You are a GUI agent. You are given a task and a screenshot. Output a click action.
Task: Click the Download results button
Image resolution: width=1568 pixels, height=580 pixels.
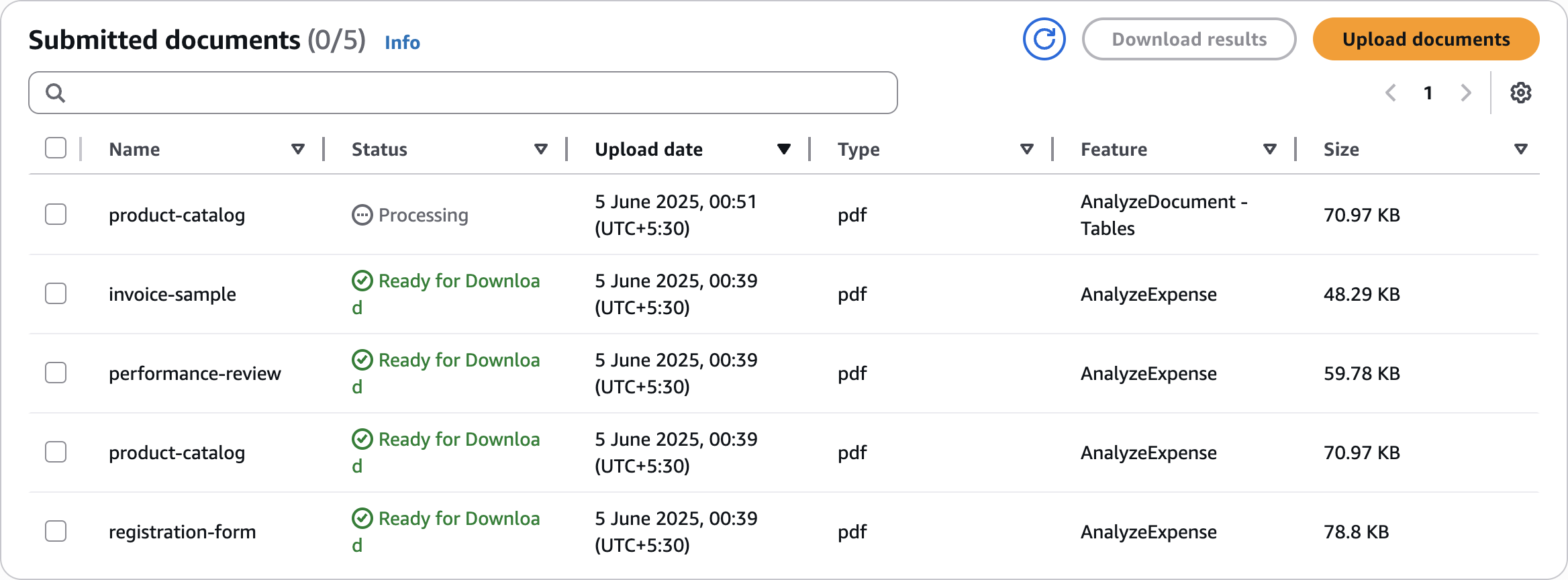click(1189, 39)
